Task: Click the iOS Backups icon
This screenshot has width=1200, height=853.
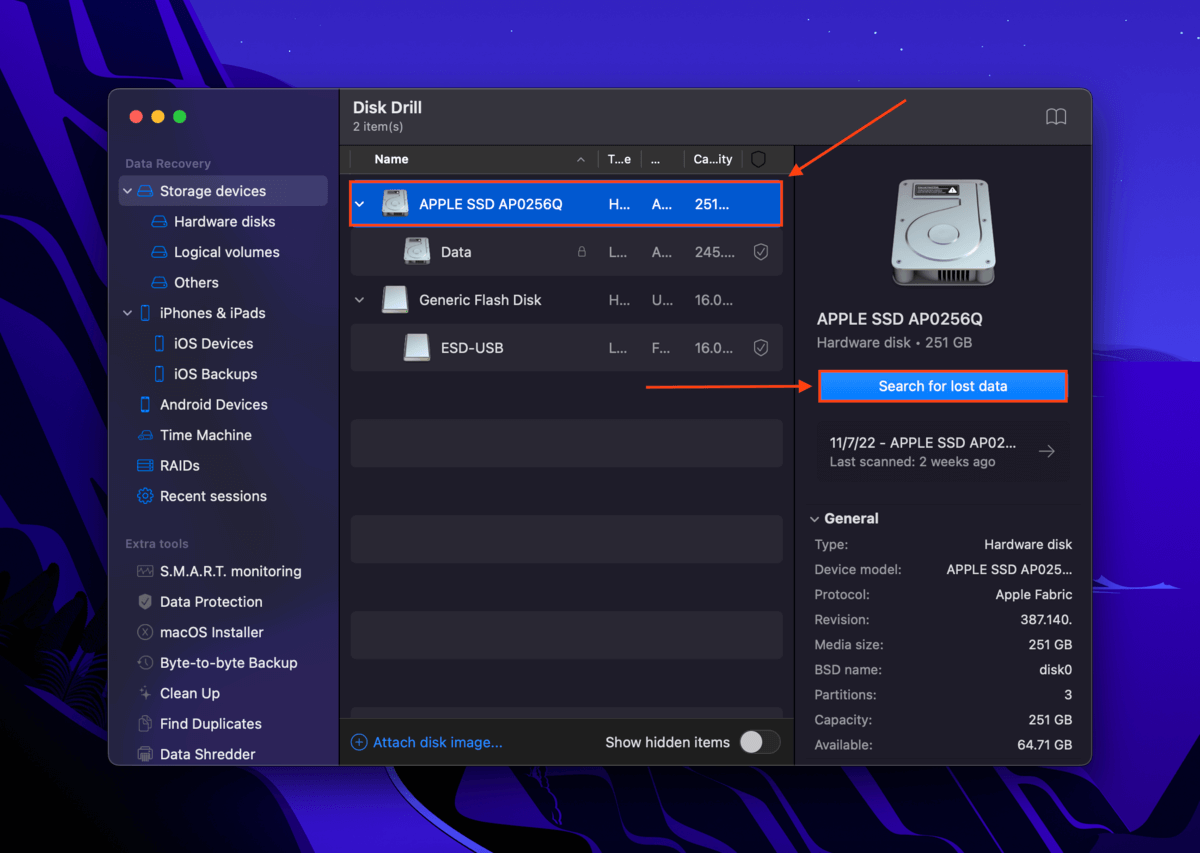Action: pyautogui.click(x=160, y=374)
